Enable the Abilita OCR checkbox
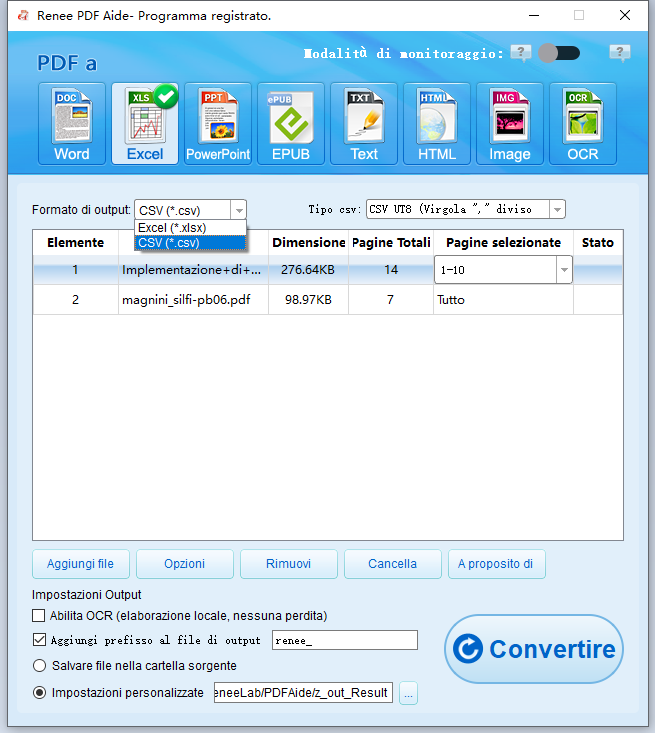This screenshot has width=655, height=733. pos(40,616)
